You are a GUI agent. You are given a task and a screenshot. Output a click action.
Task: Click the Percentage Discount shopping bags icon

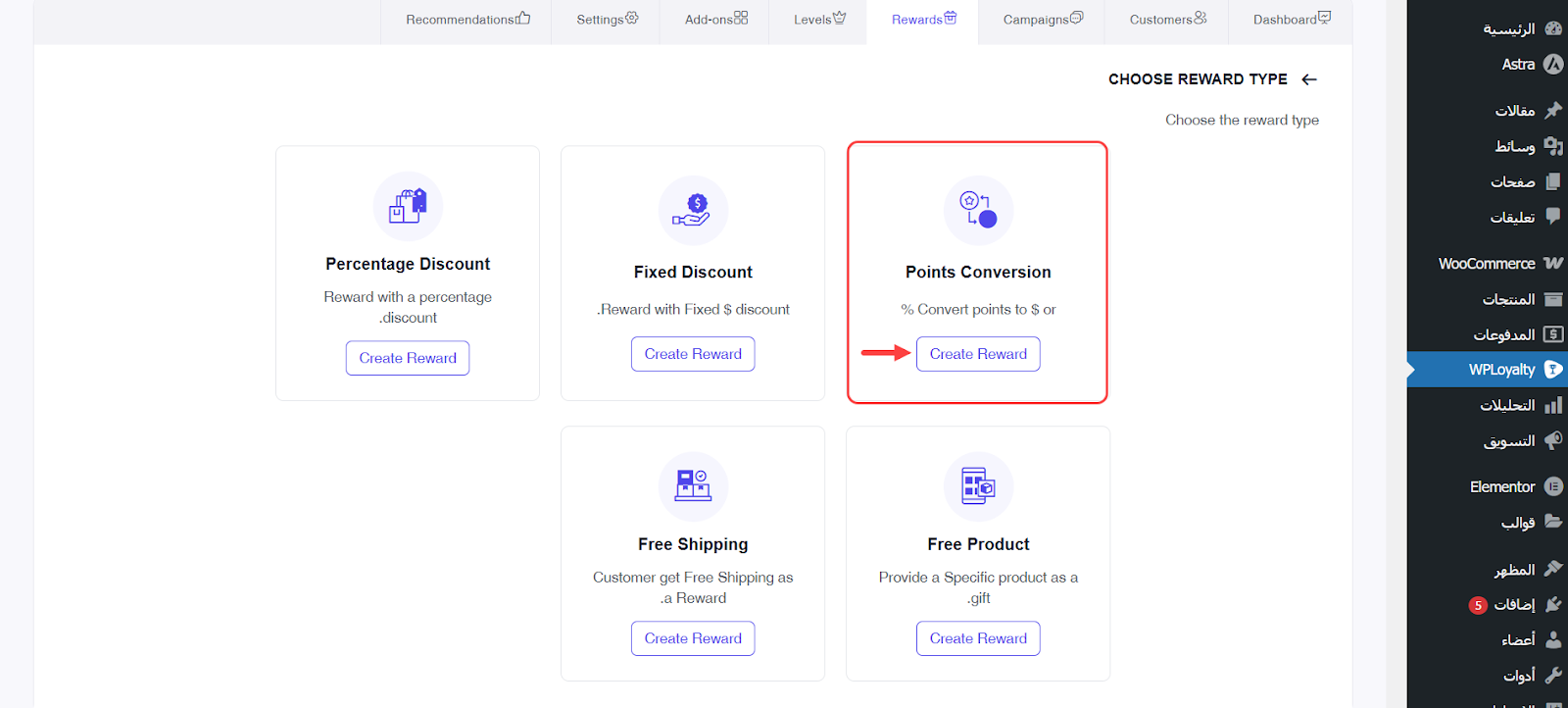click(x=408, y=206)
